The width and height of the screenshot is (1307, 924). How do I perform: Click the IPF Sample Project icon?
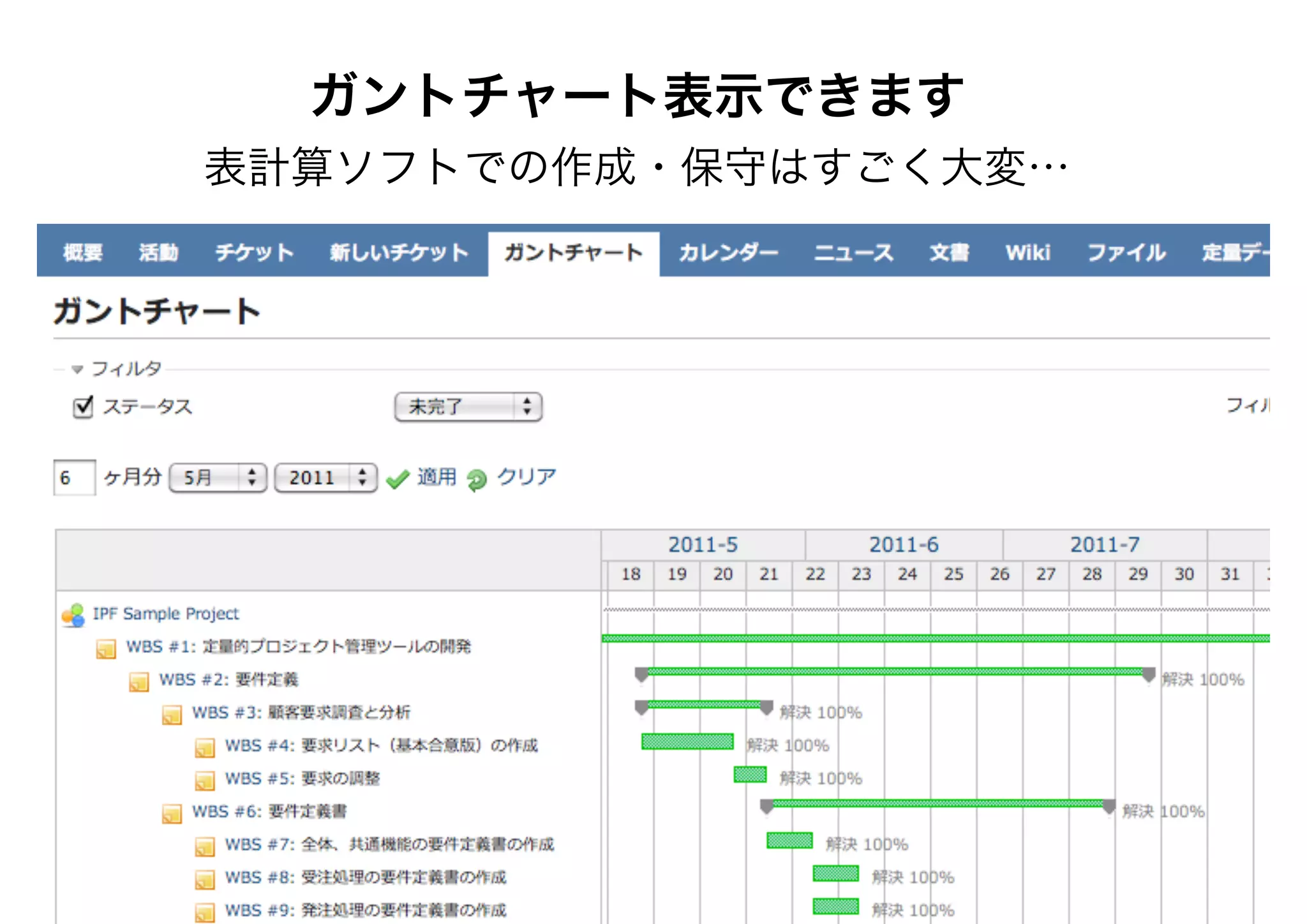pos(73,615)
